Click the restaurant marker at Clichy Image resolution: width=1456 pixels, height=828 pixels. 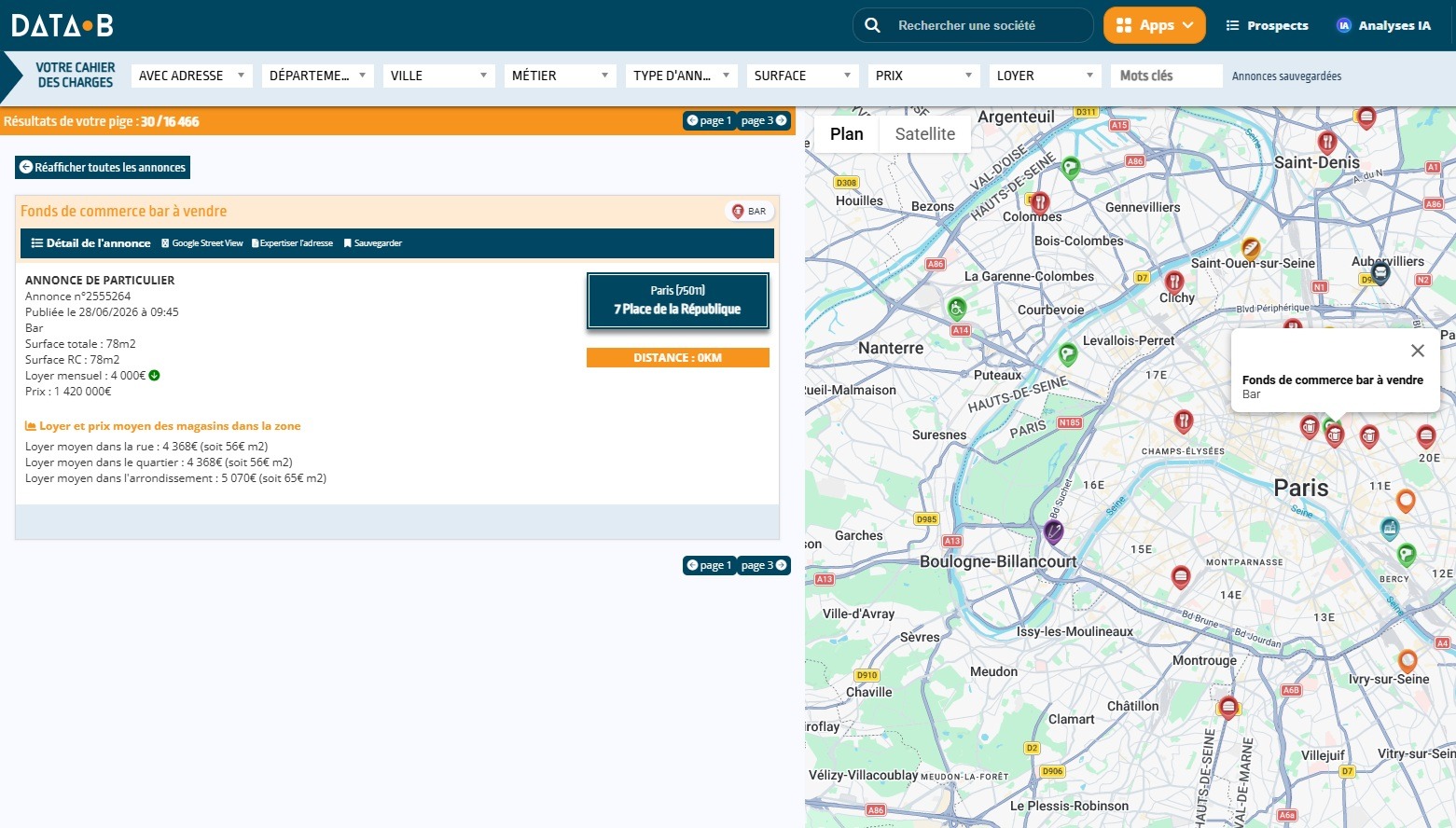click(1174, 282)
